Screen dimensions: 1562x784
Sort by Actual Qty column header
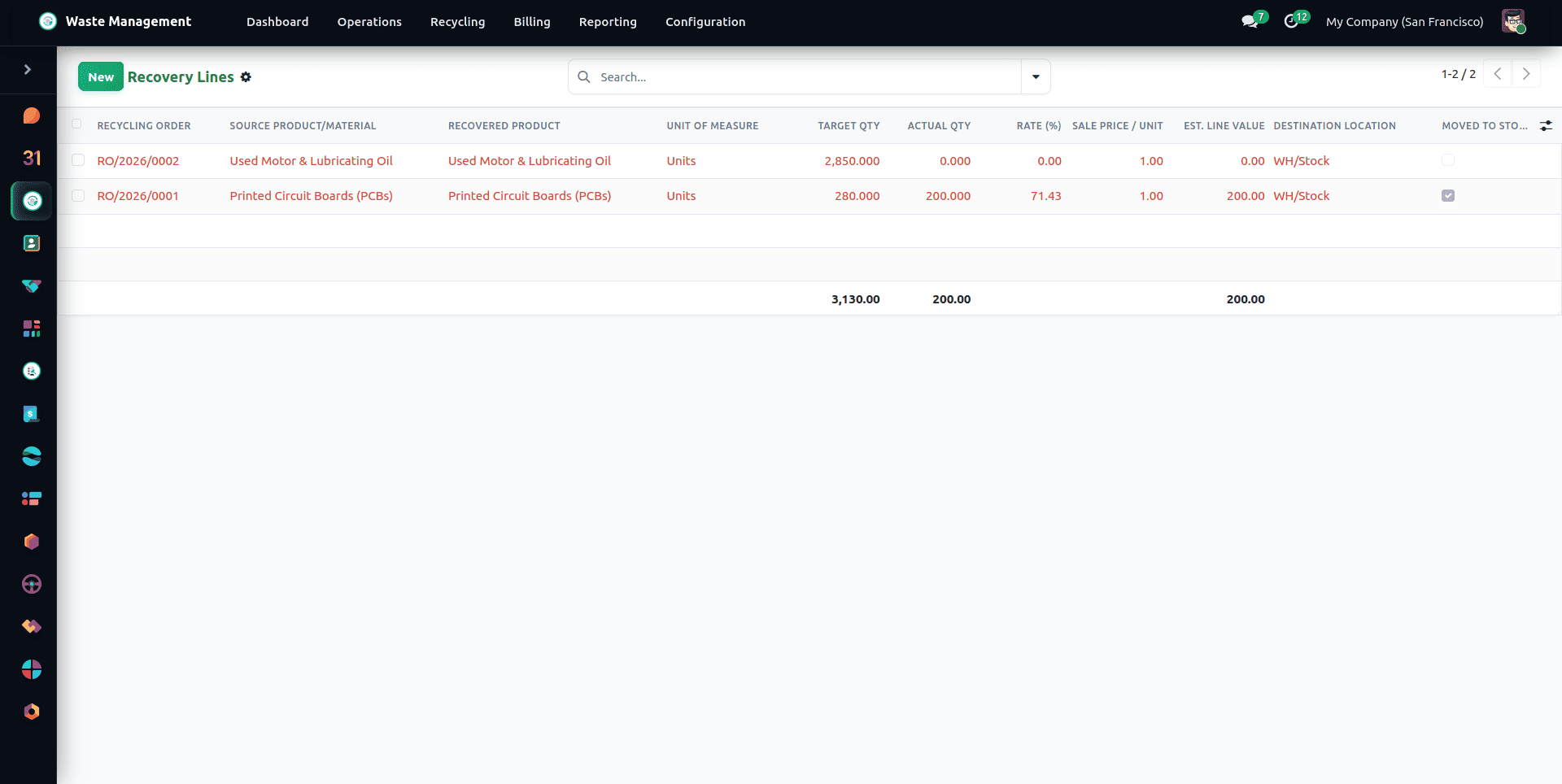939,125
